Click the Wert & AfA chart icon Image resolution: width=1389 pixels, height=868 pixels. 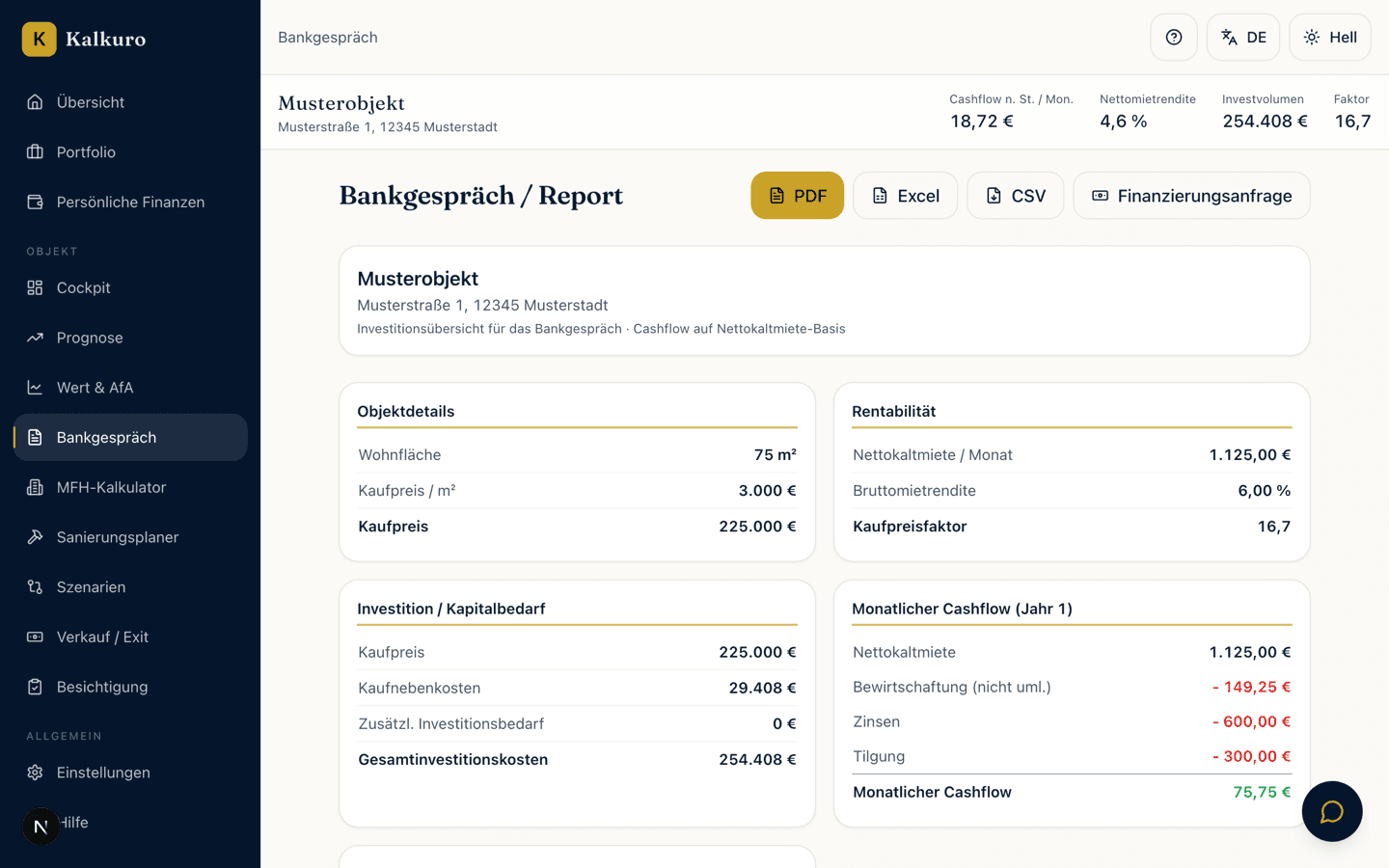(x=36, y=388)
